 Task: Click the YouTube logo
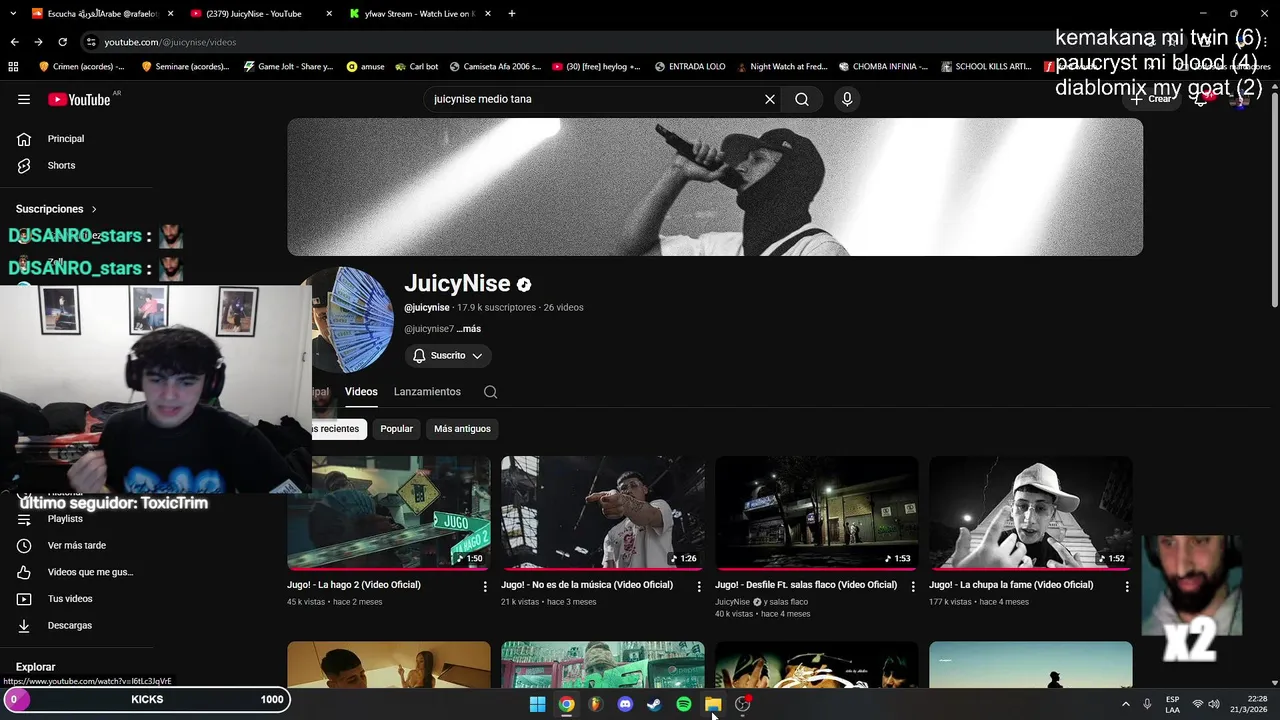(79, 99)
